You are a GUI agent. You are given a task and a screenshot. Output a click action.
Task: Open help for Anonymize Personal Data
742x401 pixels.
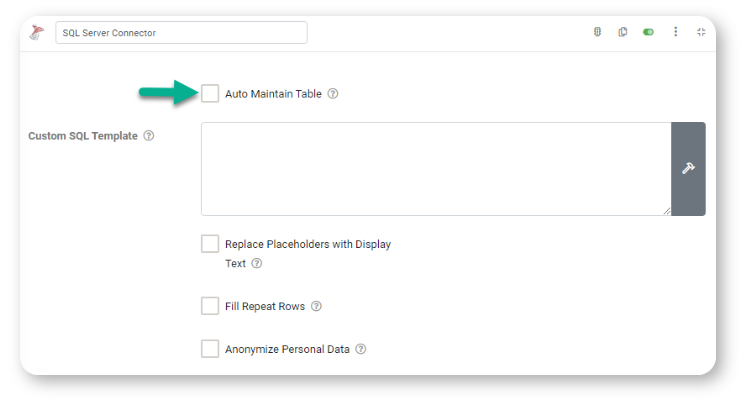361,349
